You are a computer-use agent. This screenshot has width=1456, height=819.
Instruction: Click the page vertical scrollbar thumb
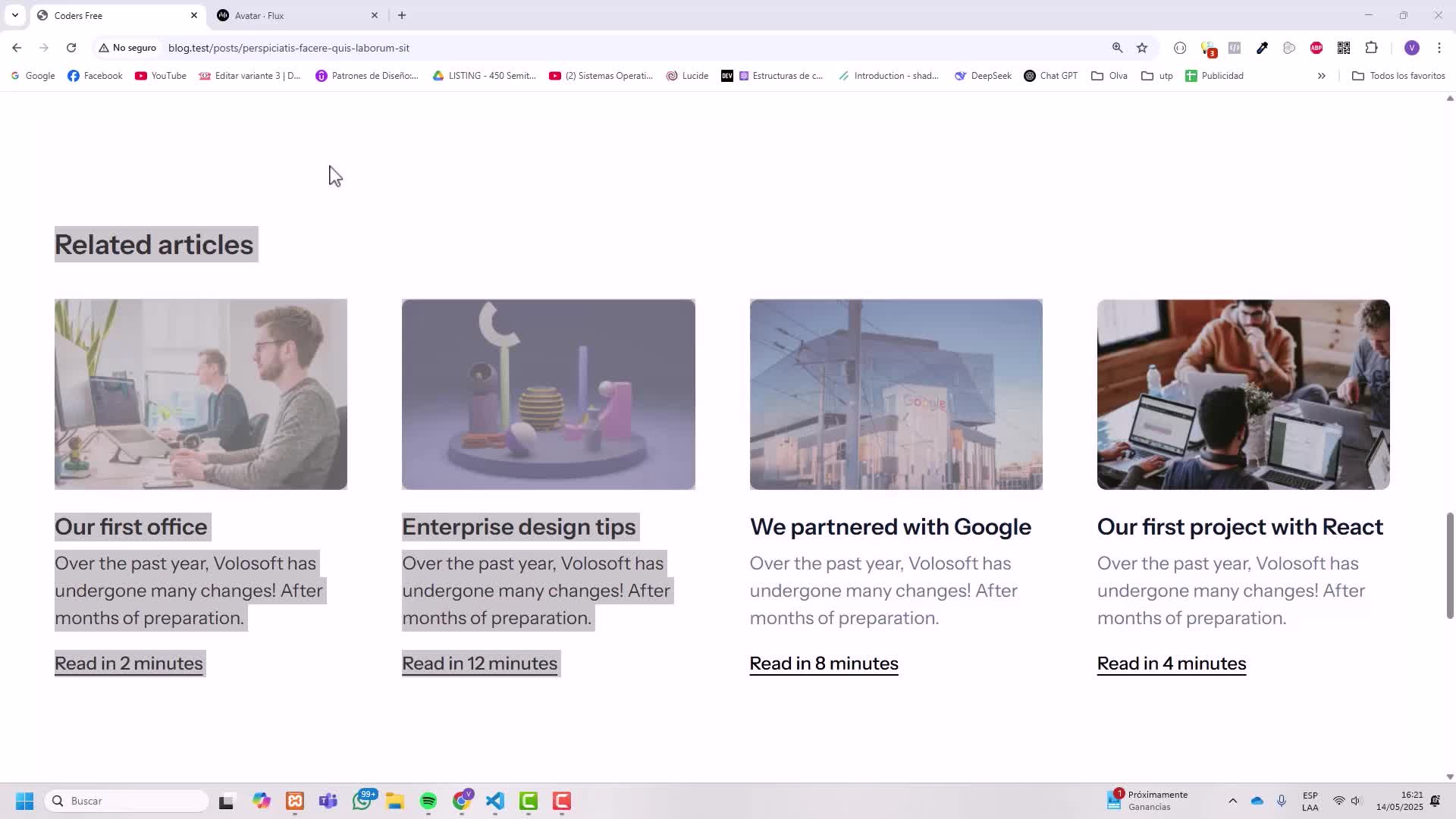click(1450, 566)
